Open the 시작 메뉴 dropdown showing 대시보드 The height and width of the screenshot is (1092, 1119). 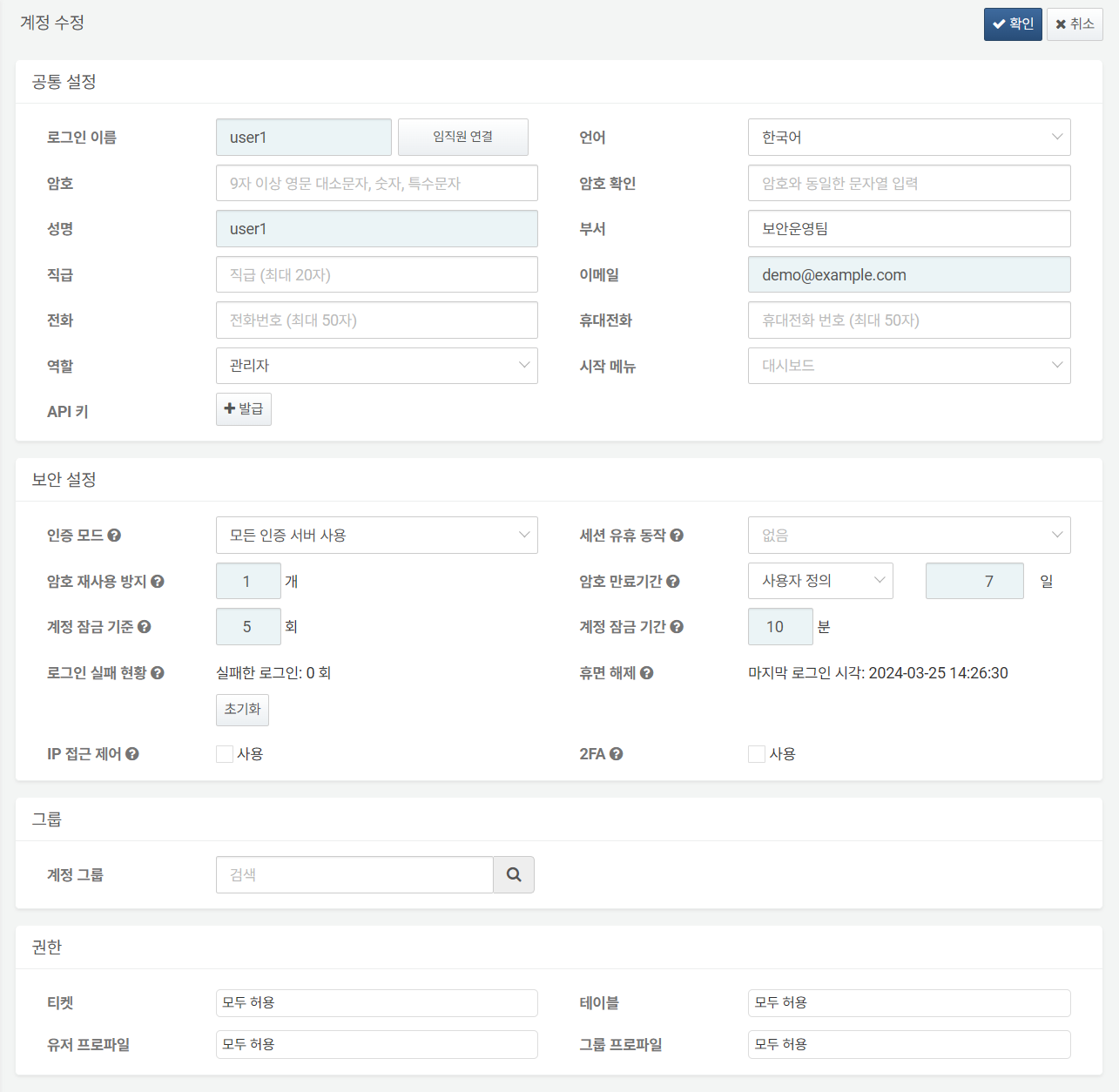click(x=909, y=366)
